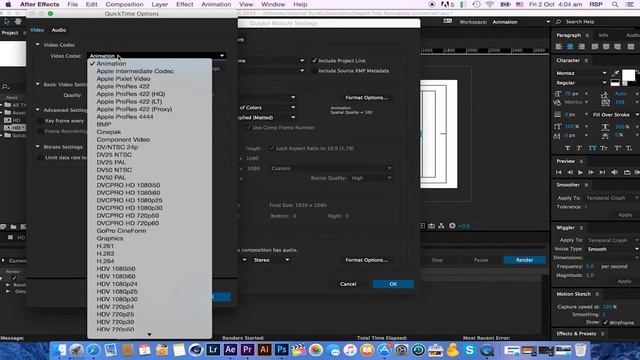
Task: Click the eyedropper icon in Character panel
Action: click(x=616, y=73)
